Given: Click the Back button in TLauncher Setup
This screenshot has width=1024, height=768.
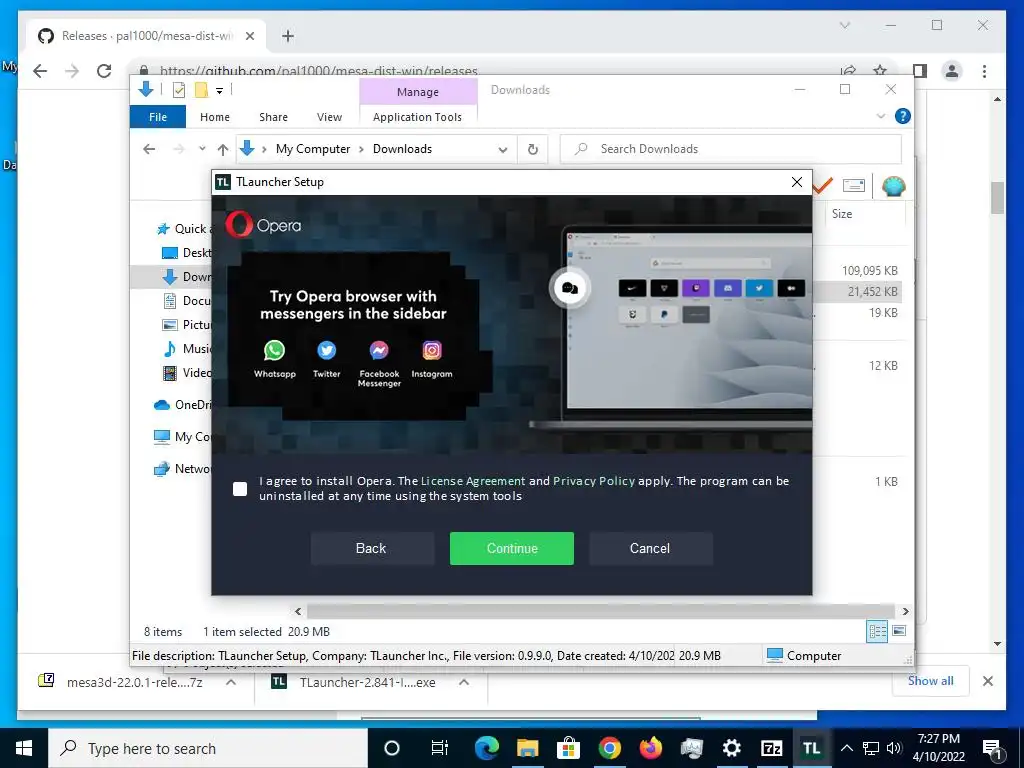Looking at the screenshot, I should pos(371,549).
